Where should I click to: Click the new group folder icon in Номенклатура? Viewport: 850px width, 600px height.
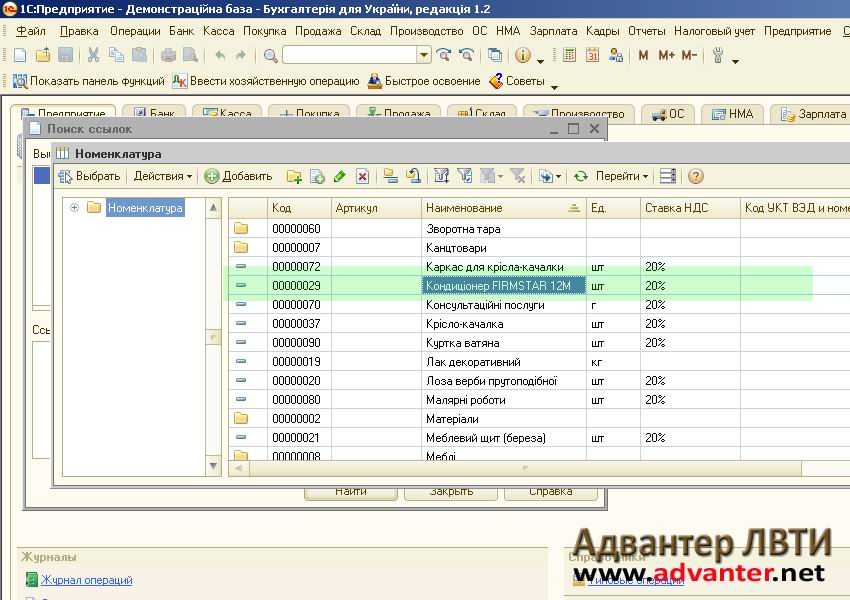point(294,176)
